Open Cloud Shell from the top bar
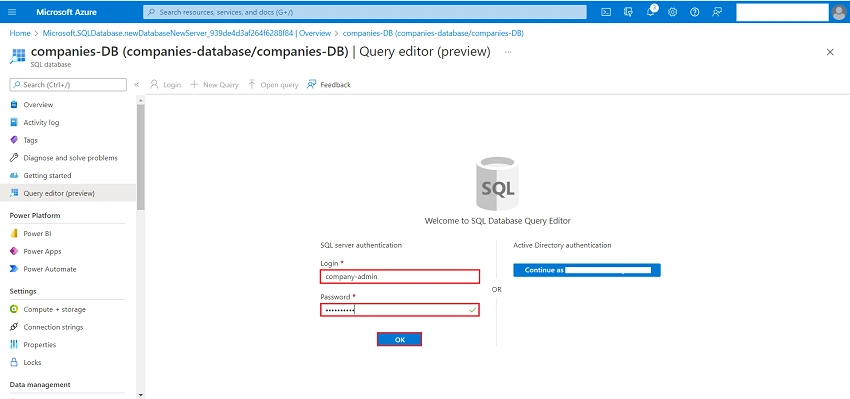This screenshot has height=399, width=850. (x=607, y=12)
